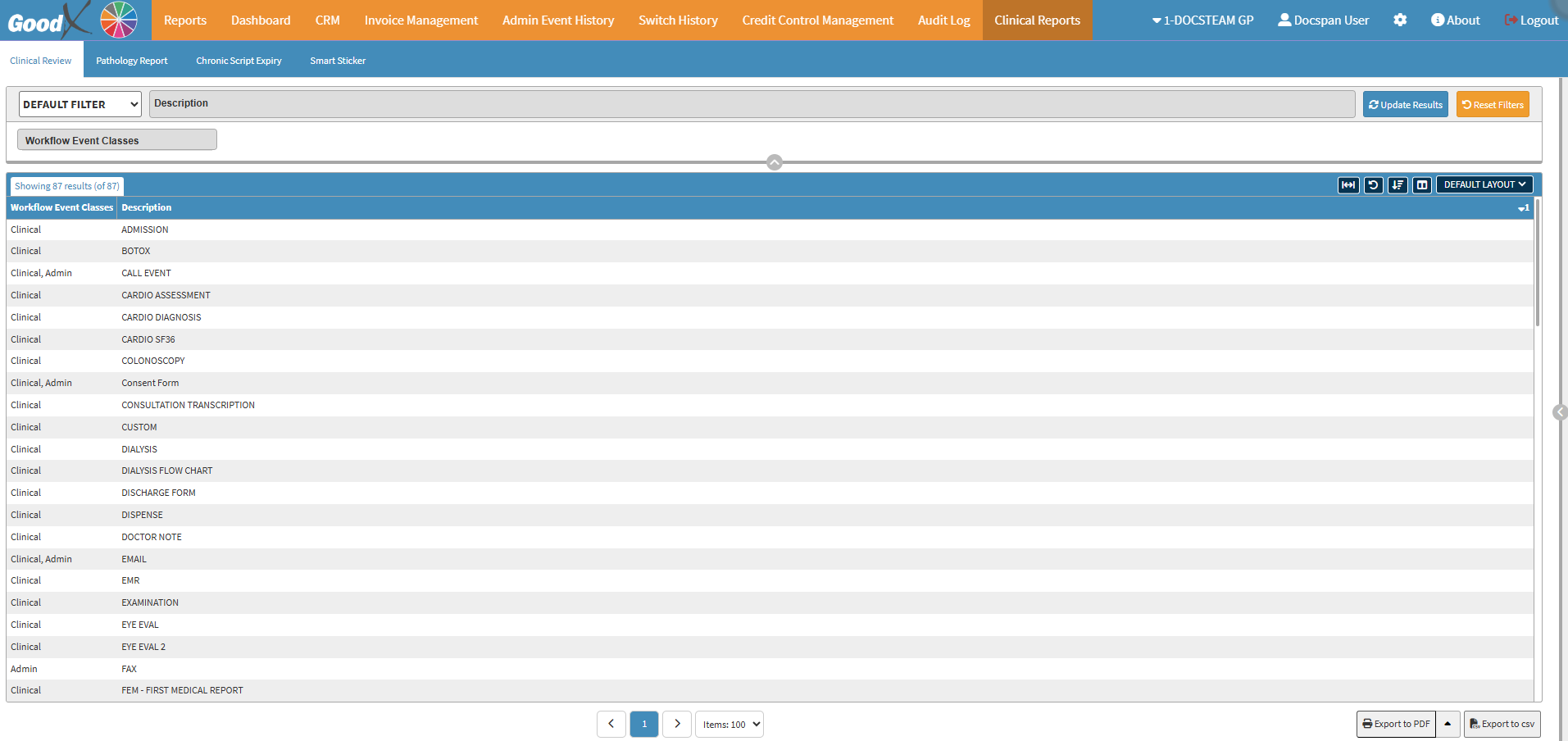Click into the Description filter field
This screenshot has width=1568, height=741.
tap(752, 104)
